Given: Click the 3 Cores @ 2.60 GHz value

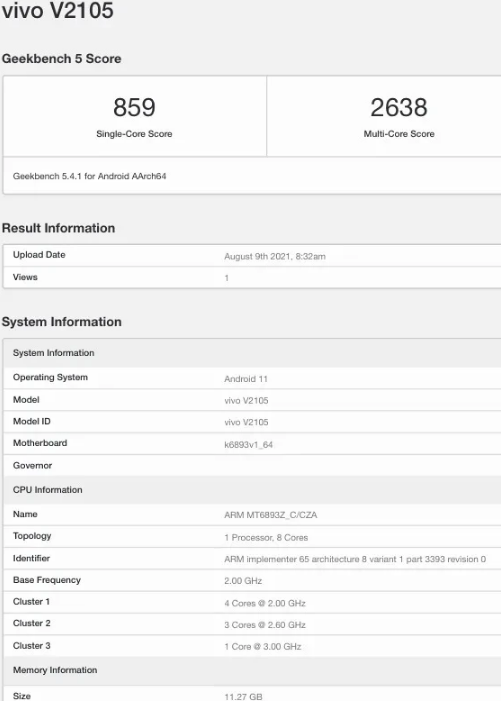Looking at the screenshot, I should click(x=265, y=625).
